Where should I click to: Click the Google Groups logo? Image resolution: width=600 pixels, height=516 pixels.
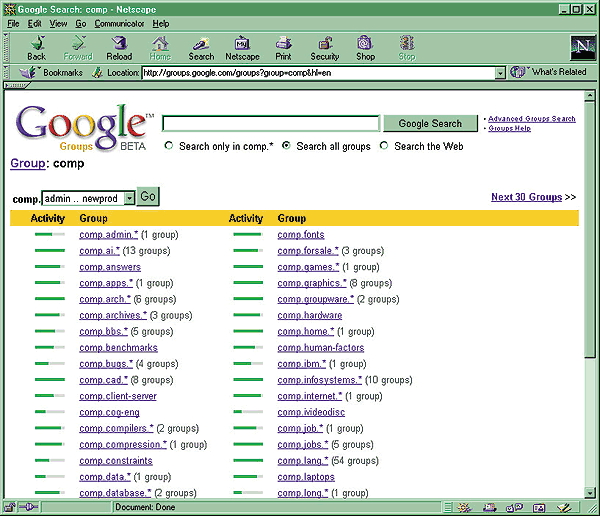click(83, 128)
